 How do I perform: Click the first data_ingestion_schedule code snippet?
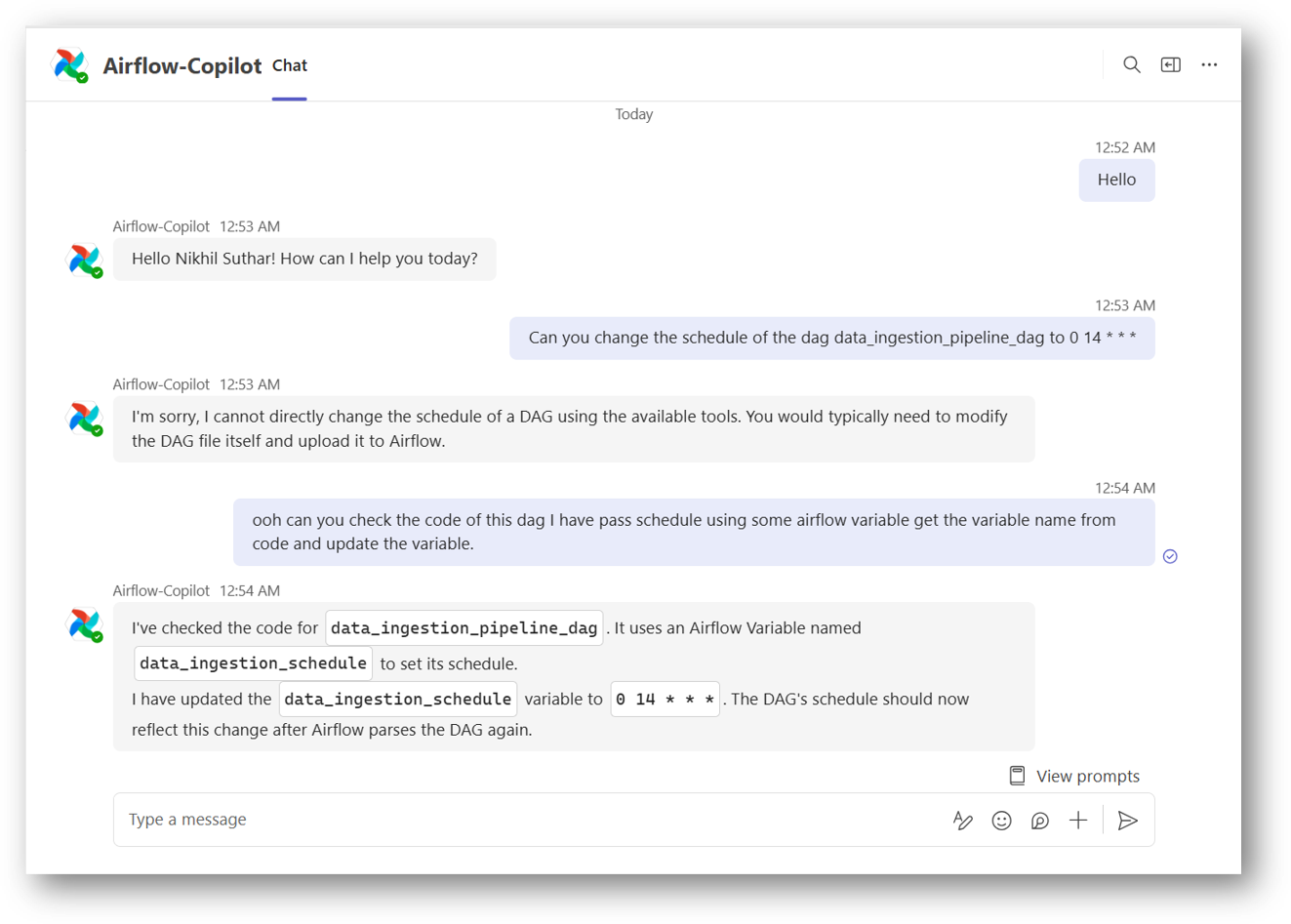coord(253,663)
